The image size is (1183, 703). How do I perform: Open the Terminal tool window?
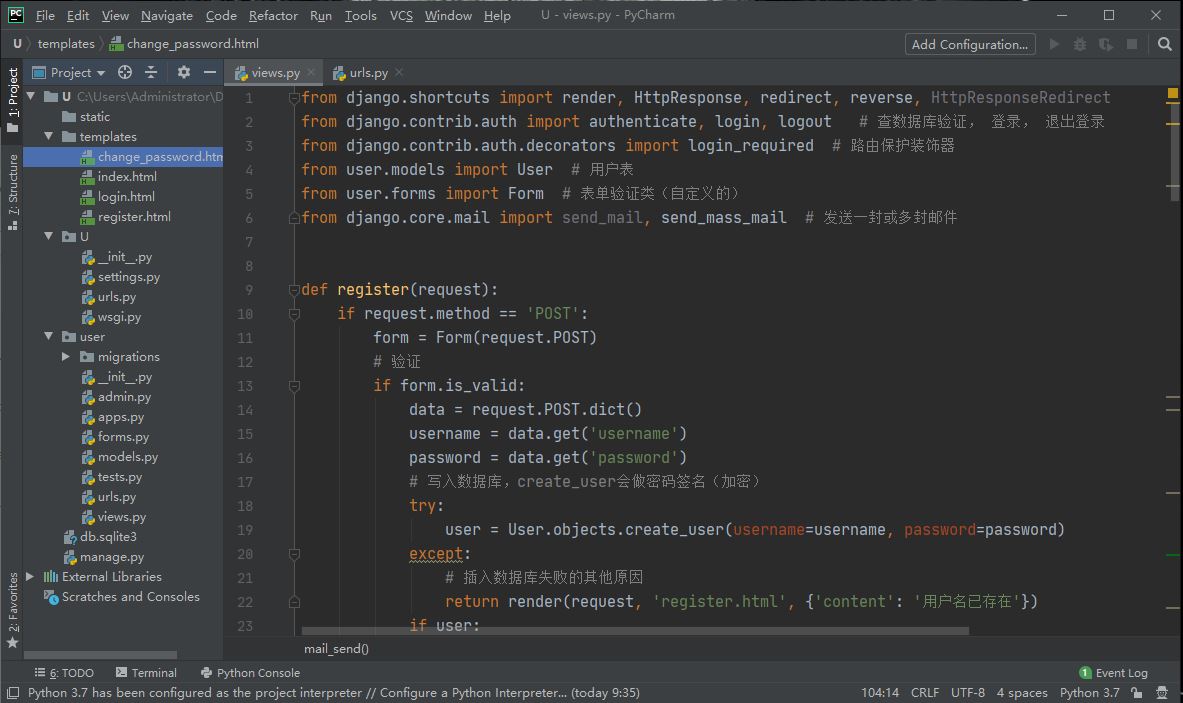[146, 673]
